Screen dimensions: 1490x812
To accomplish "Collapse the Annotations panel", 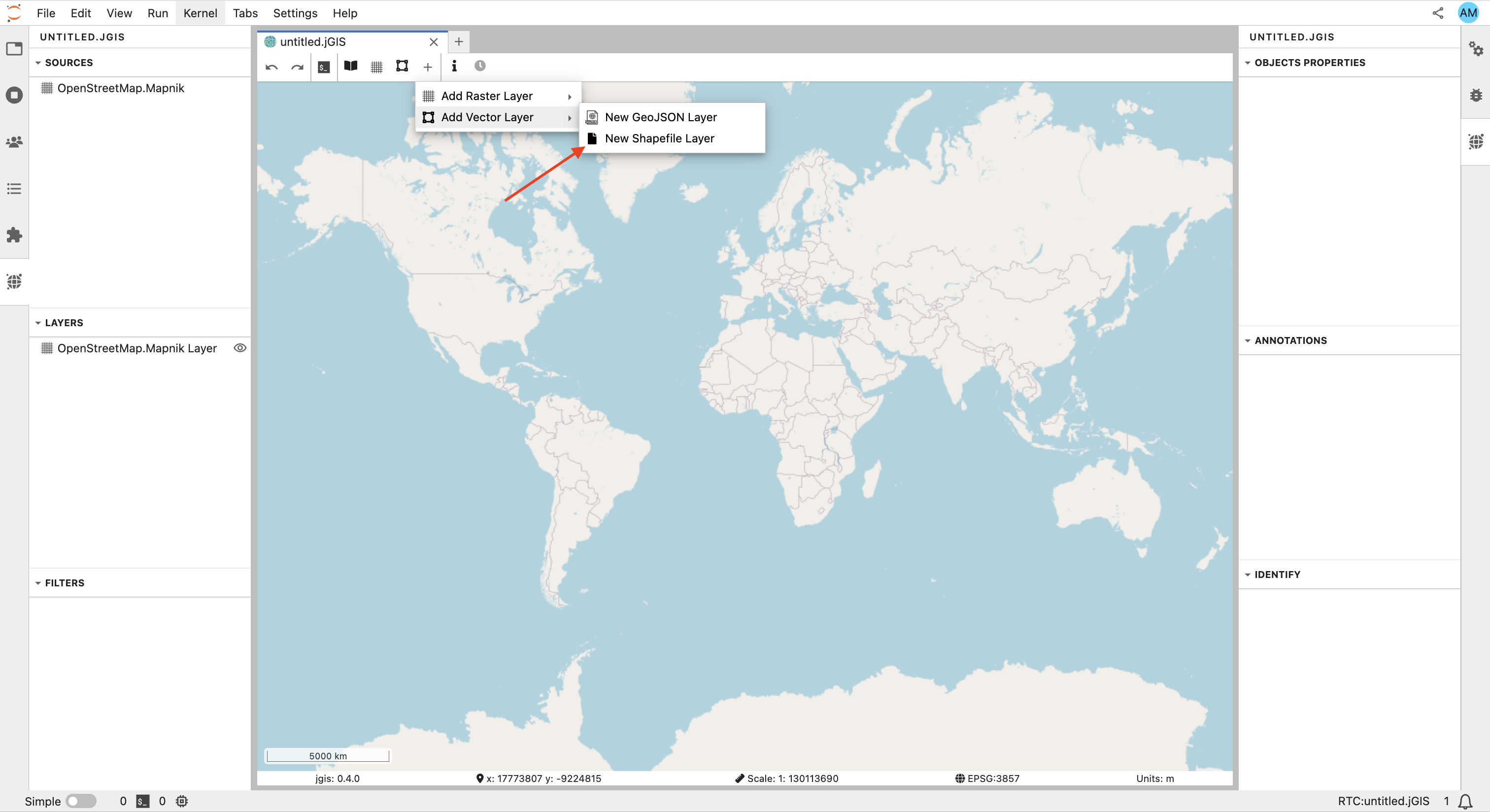I will pos(1248,340).
